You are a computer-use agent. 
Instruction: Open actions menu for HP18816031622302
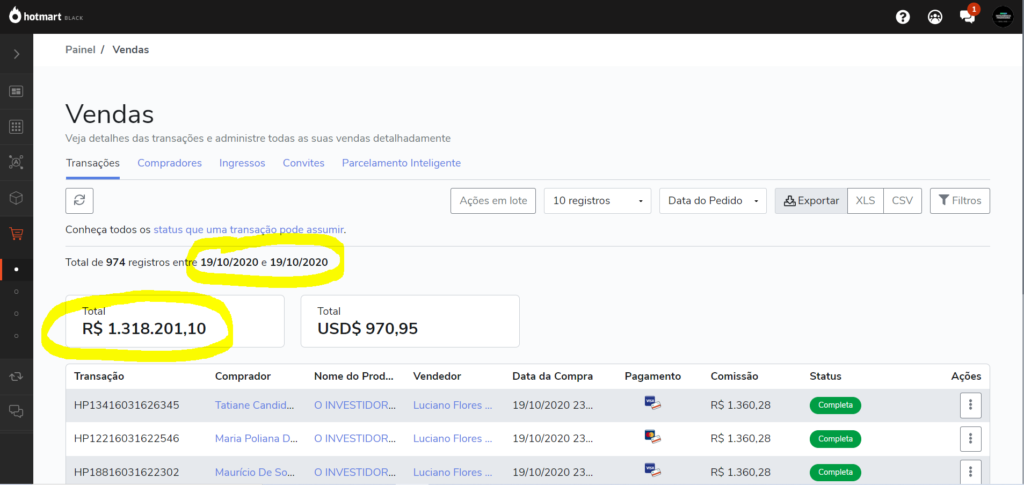point(970,471)
